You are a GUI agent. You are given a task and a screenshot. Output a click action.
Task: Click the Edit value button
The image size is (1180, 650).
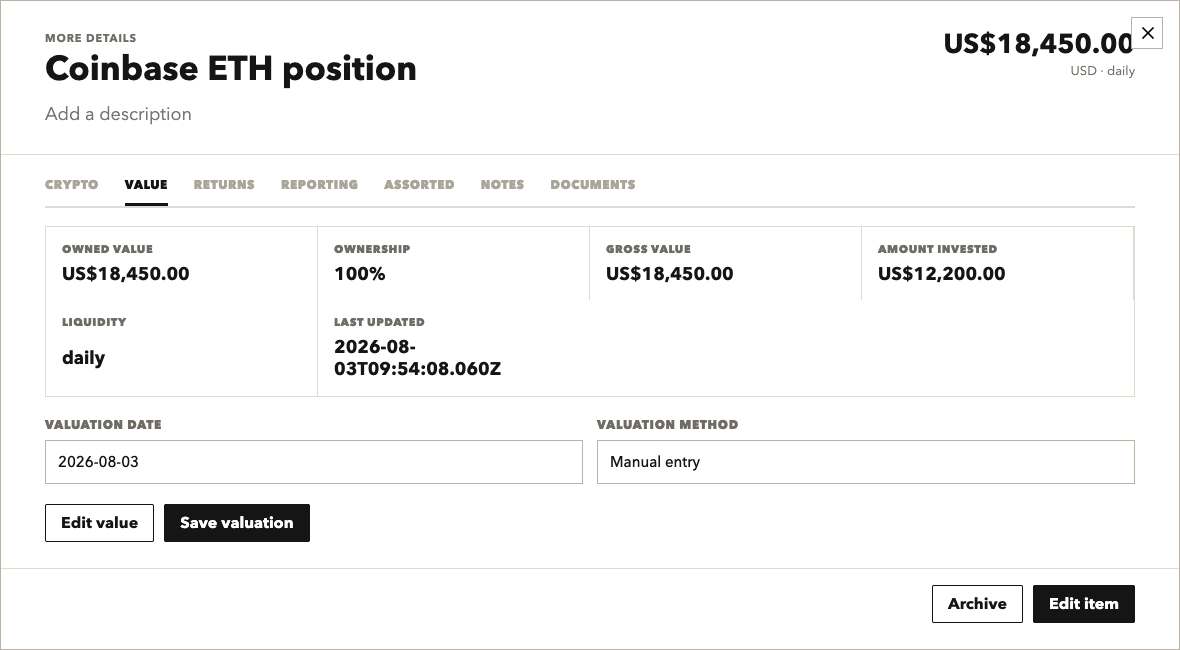pos(99,523)
